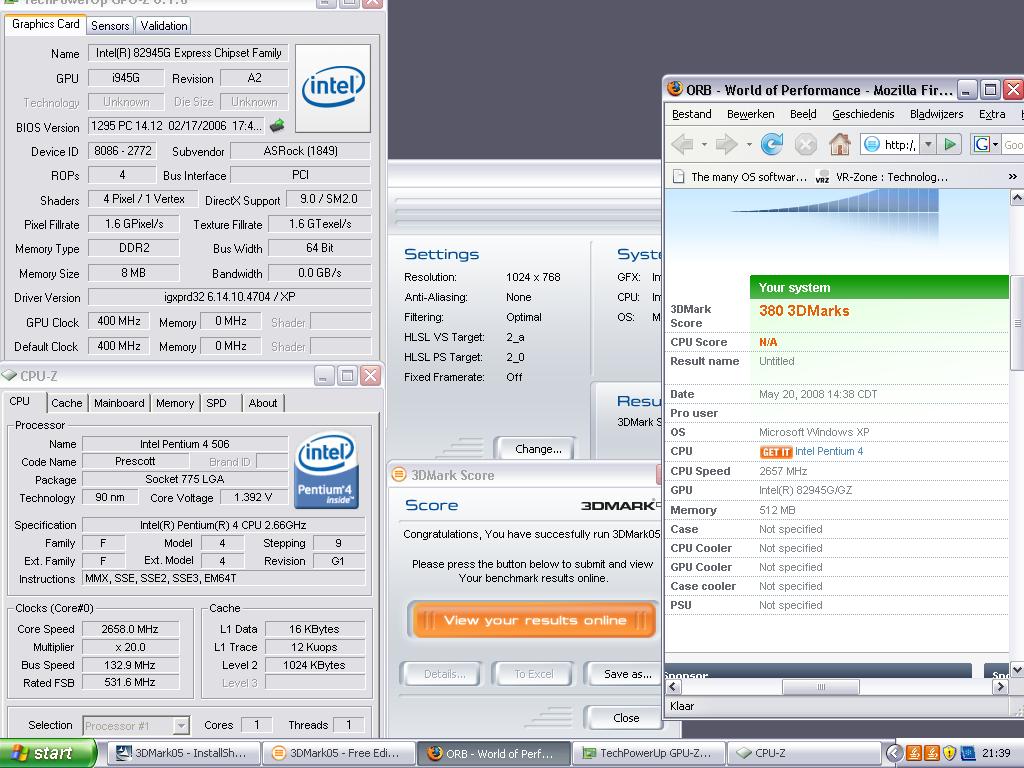Switch to TechPowerUp GPU-Z taskbar item

(x=648, y=753)
